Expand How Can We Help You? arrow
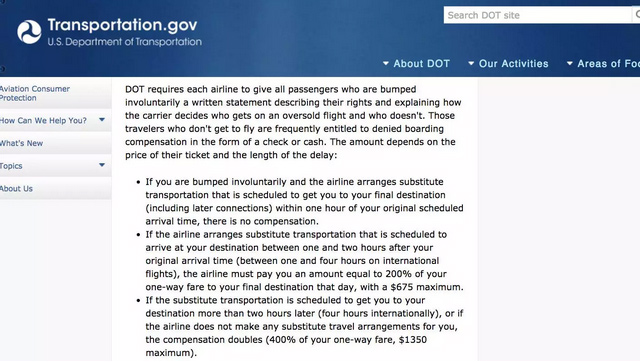 (x=102, y=120)
